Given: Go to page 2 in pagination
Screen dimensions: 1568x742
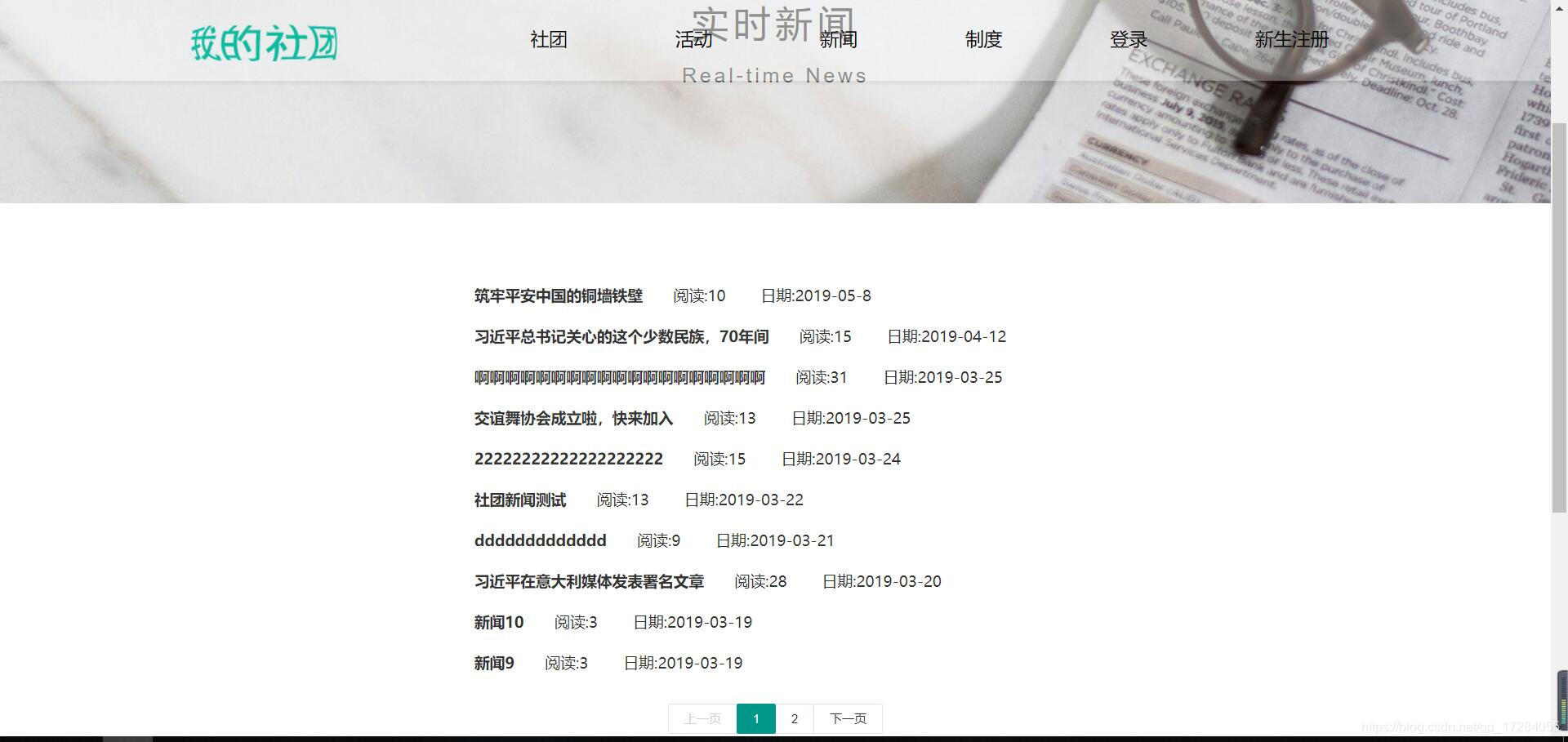Looking at the screenshot, I should [795, 718].
